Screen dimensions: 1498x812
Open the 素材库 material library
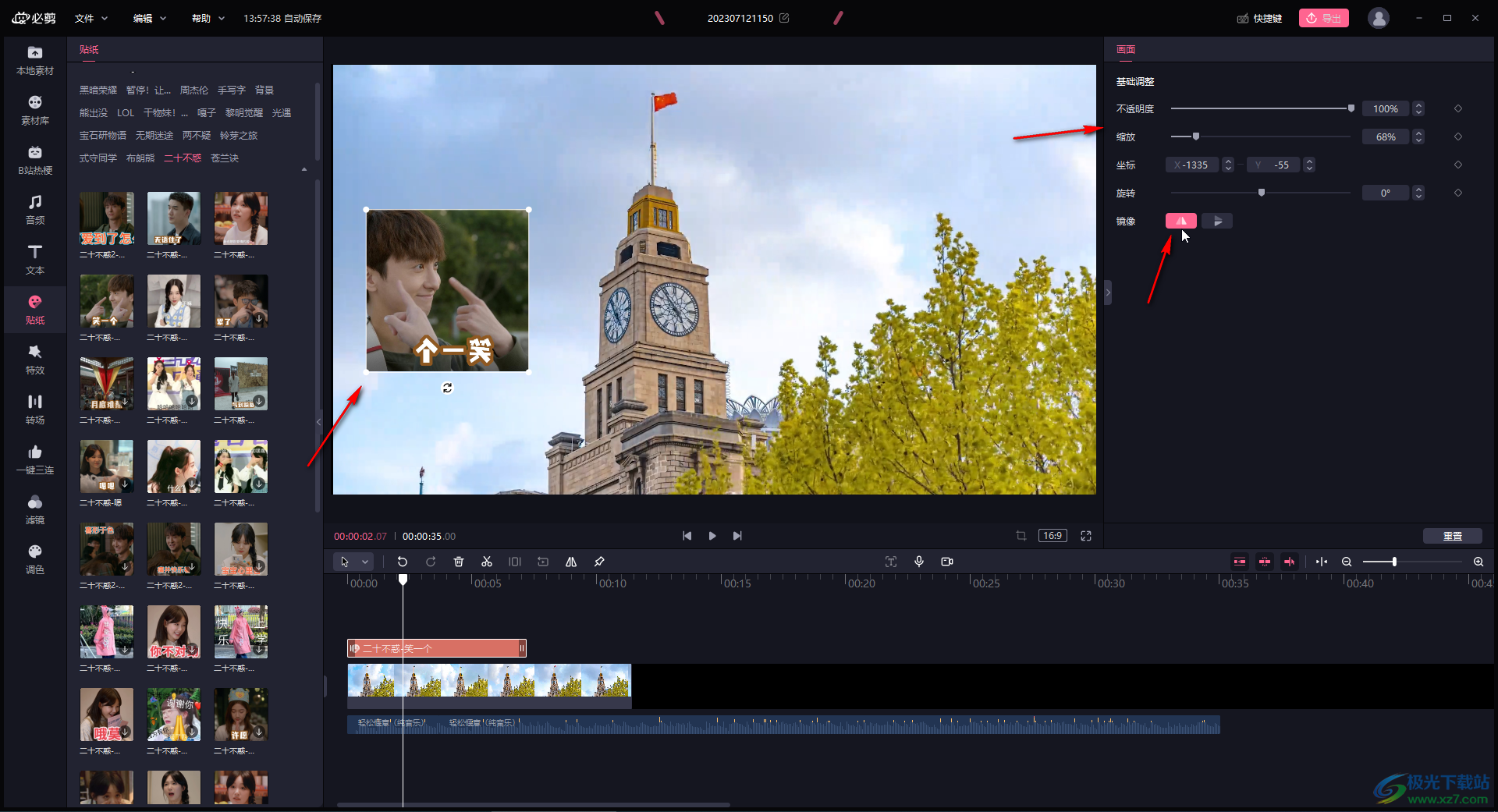tap(35, 111)
